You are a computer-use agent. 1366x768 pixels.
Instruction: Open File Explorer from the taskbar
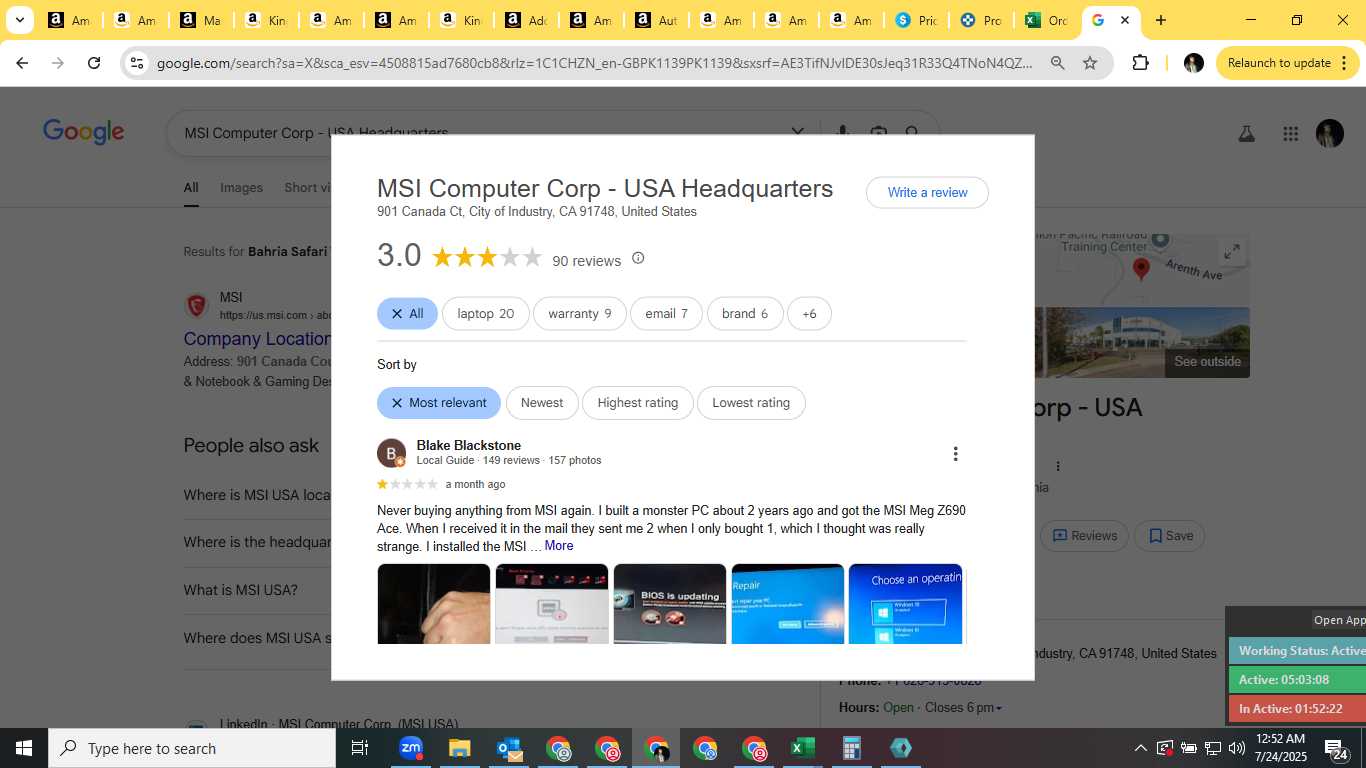click(x=459, y=748)
